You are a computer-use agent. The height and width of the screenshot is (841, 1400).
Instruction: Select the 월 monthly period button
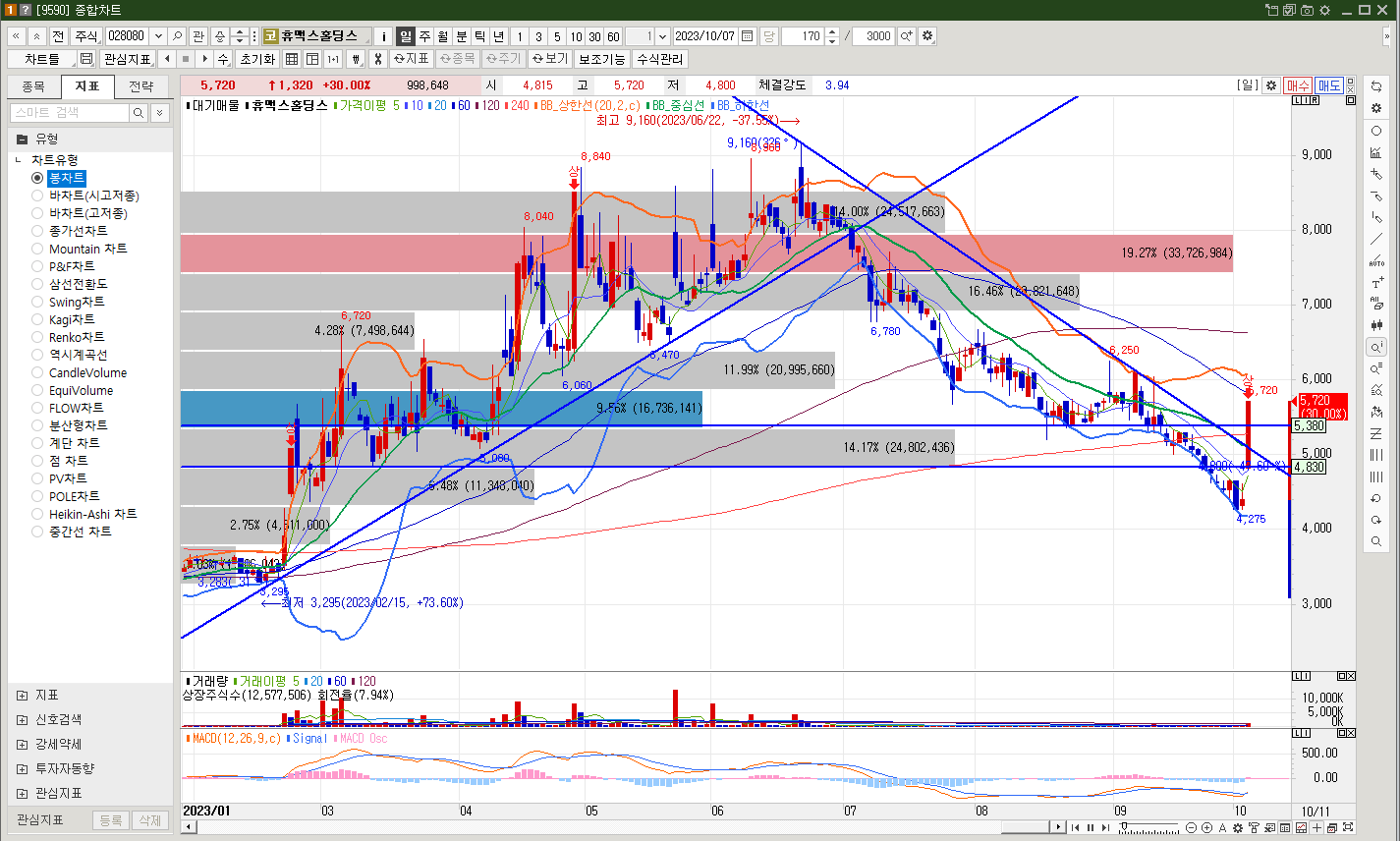[443, 36]
